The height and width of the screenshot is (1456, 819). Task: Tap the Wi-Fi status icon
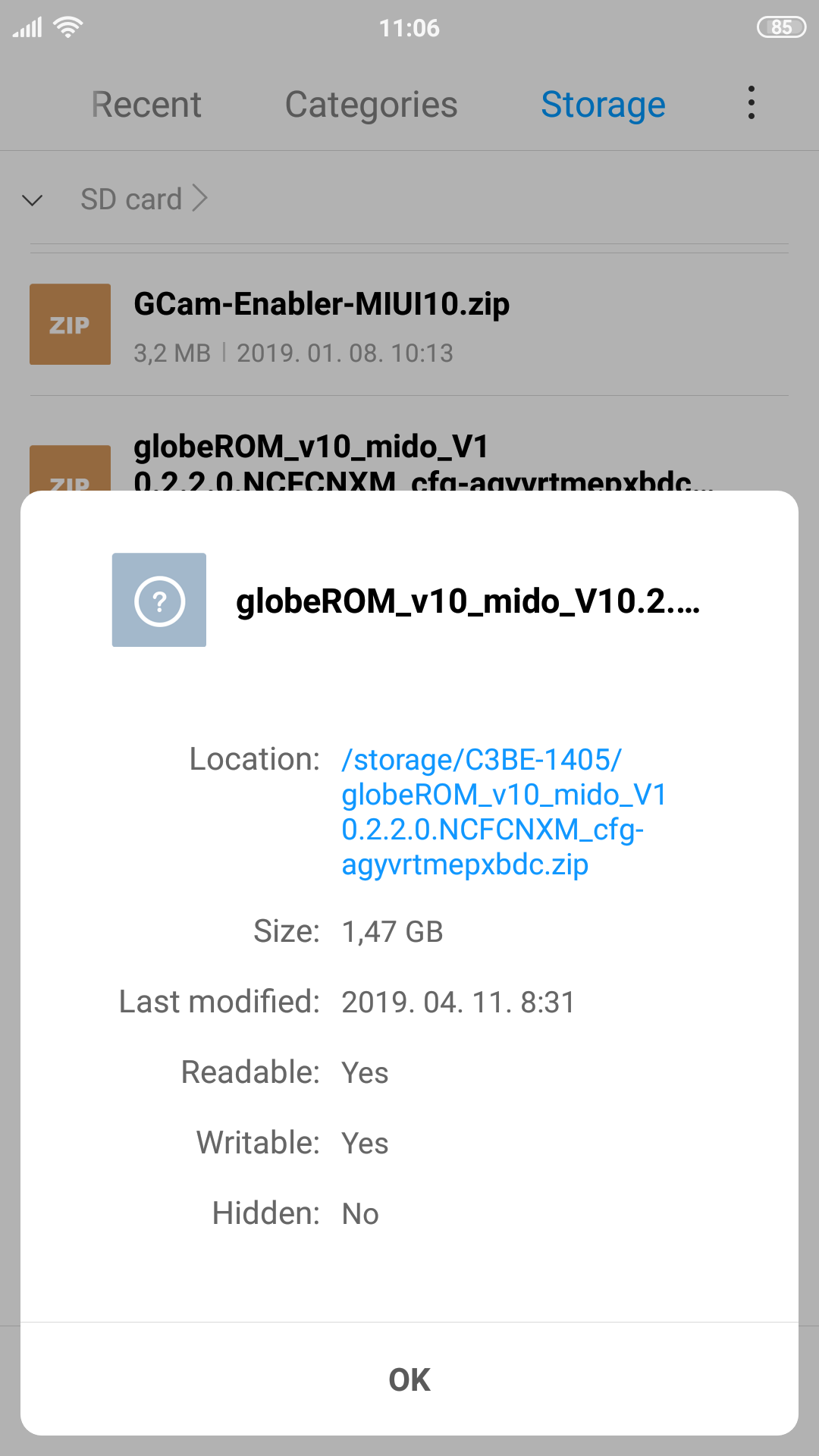67,28
